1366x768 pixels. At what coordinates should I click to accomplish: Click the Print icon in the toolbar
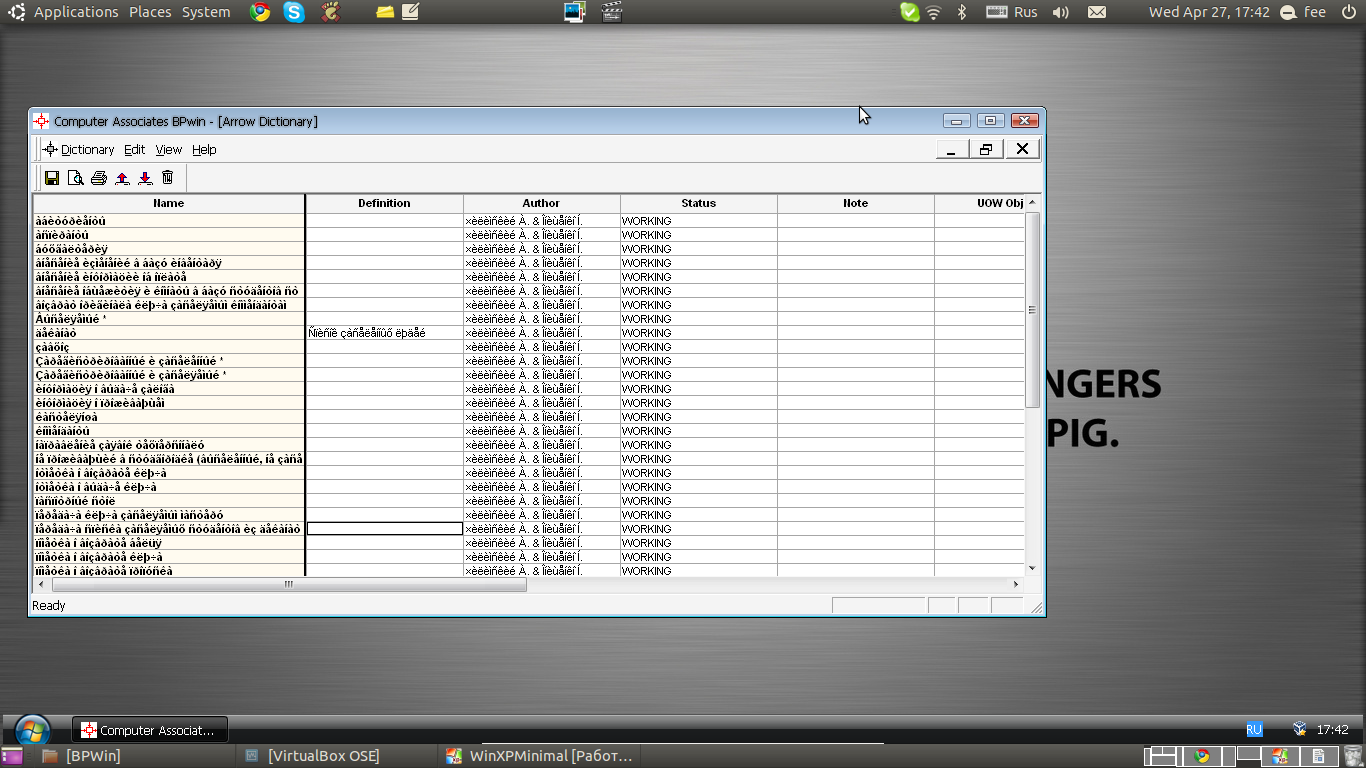(x=98, y=178)
